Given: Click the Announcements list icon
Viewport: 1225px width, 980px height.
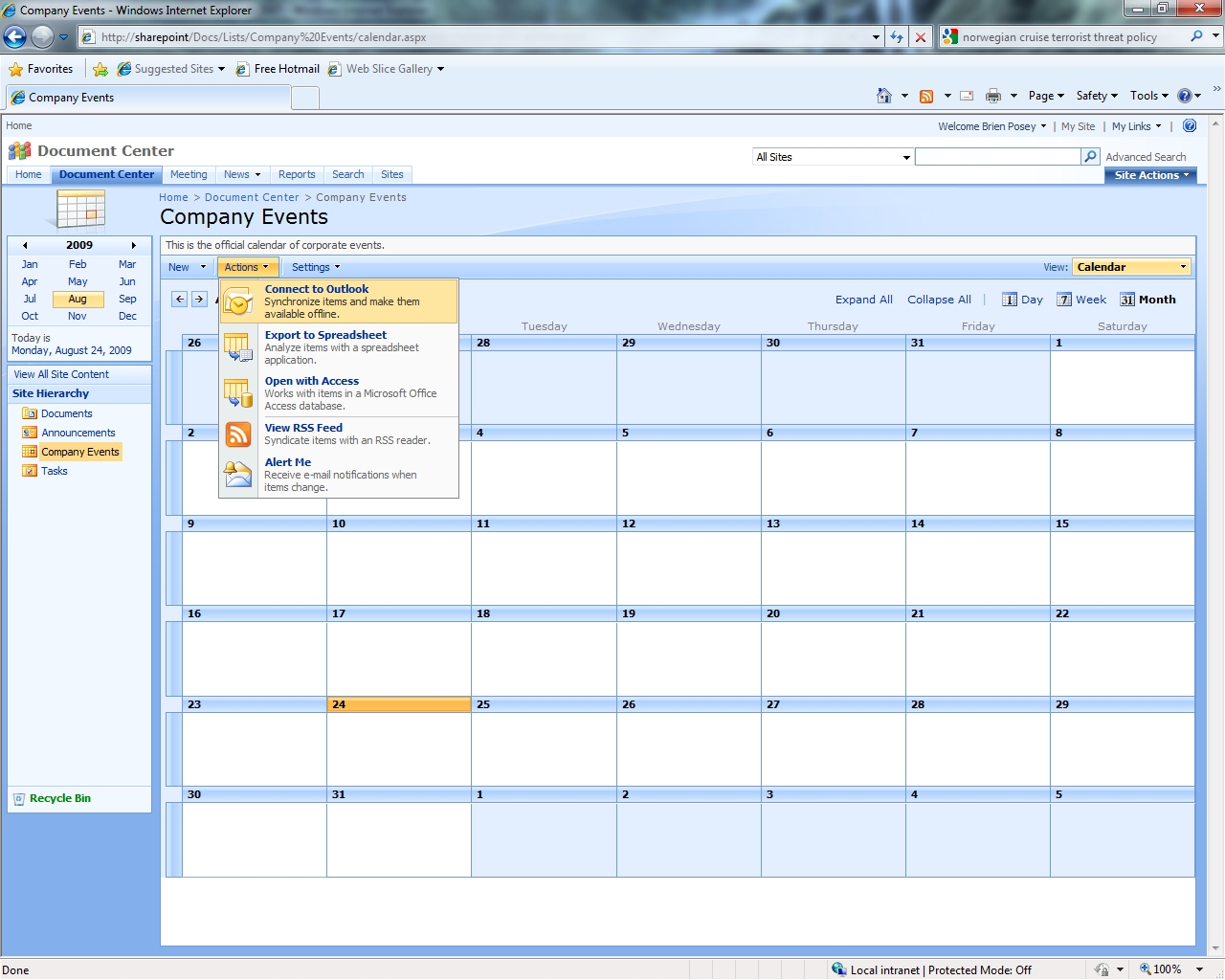Looking at the screenshot, I should tap(30, 433).
